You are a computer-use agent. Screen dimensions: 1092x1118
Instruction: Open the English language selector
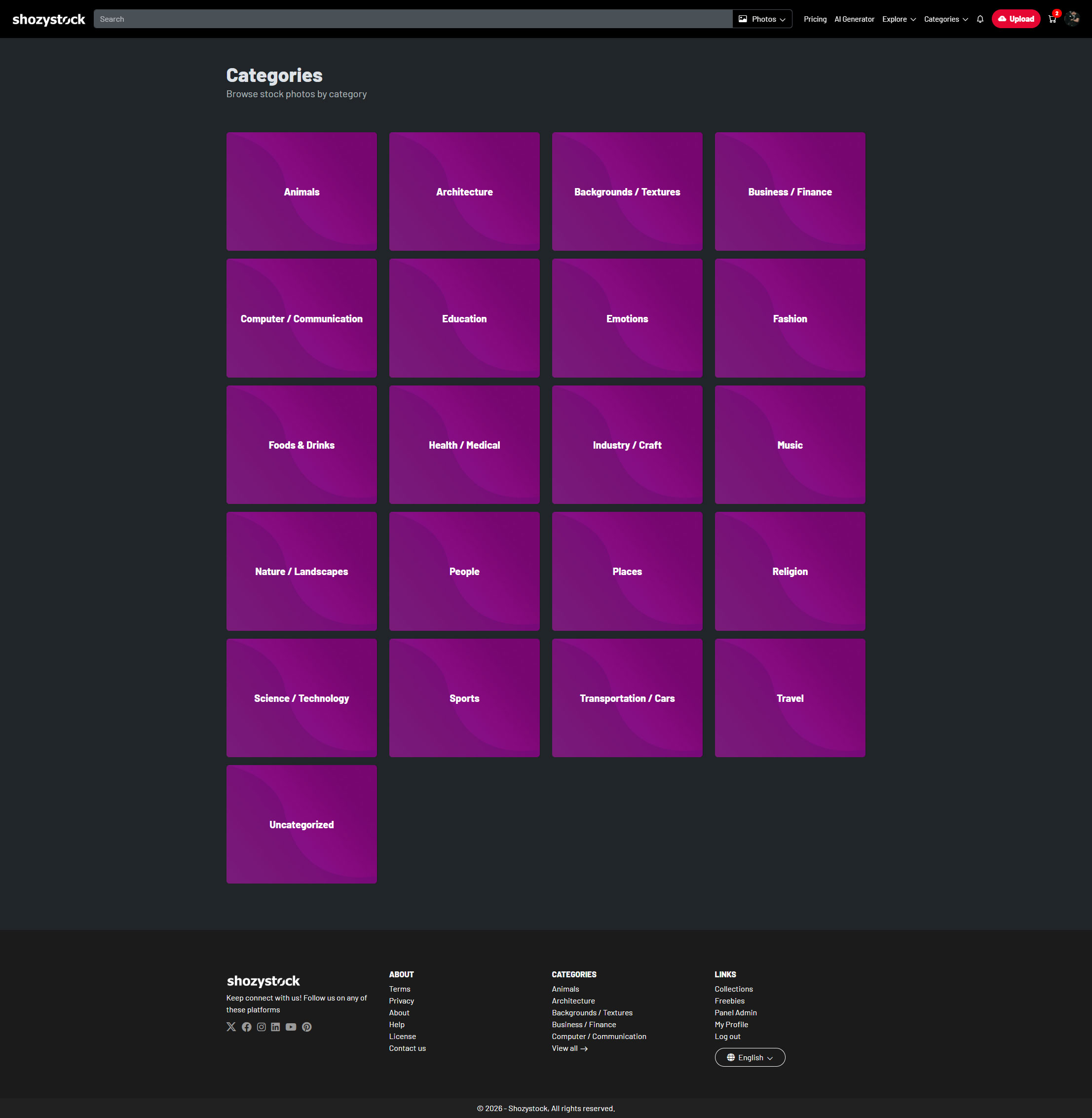pyautogui.click(x=749, y=1057)
